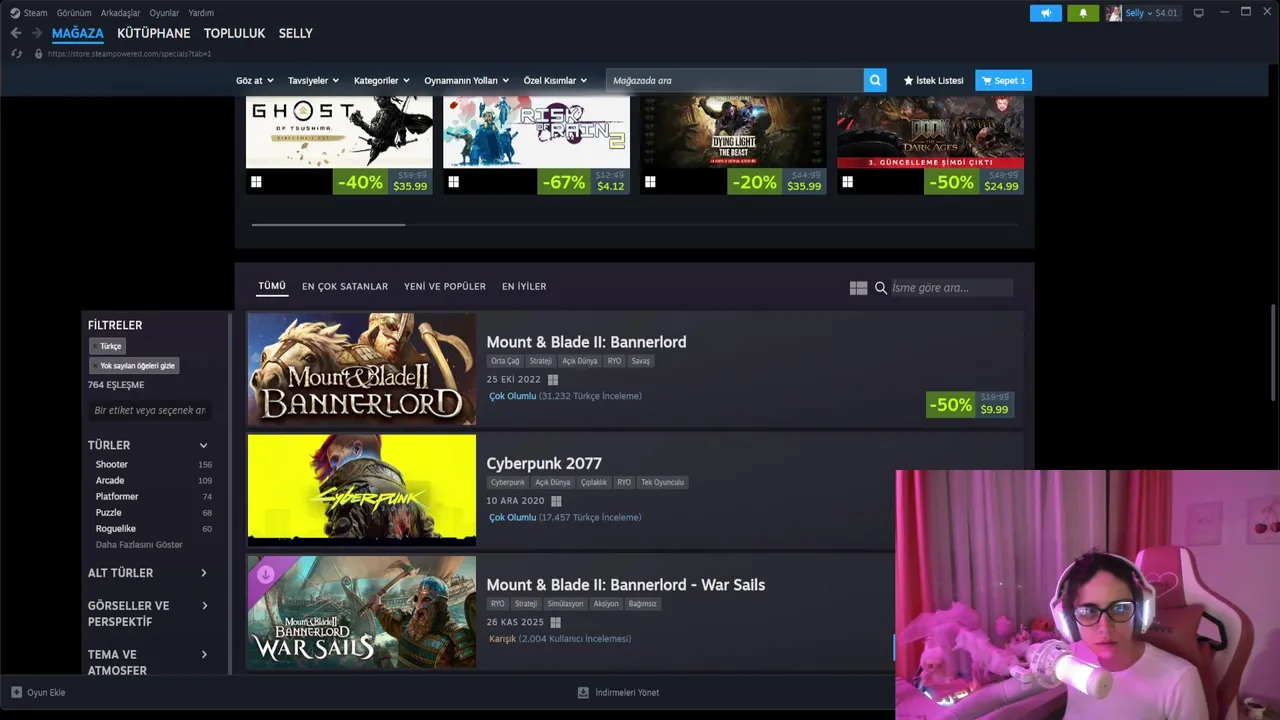This screenshot has width=1280, height=720.
Task: Click 'Daha Fazlasını Göster' under TÜRLER
Action: pos(139,545)
